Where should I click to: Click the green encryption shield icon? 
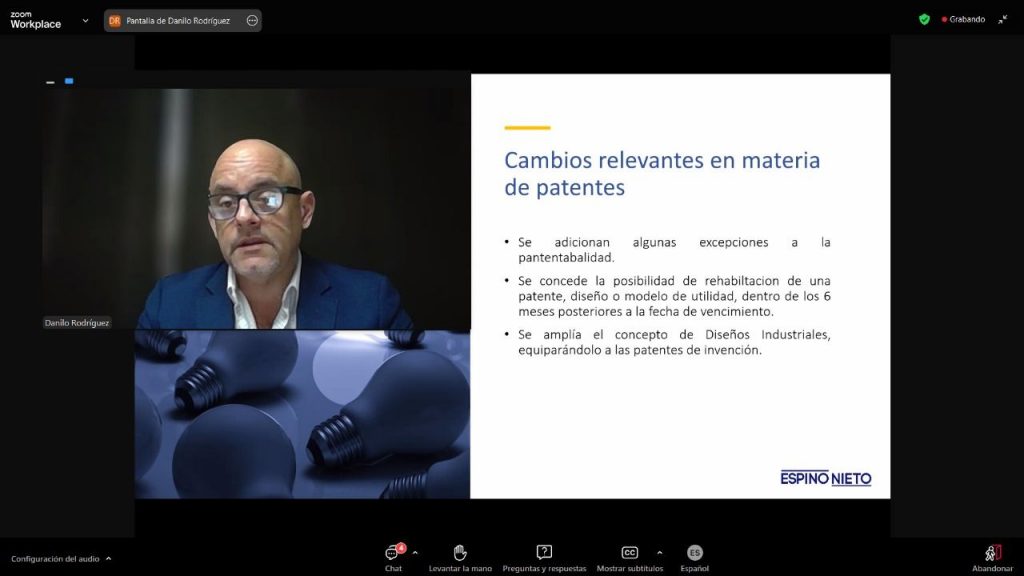[x=924, y=19]
